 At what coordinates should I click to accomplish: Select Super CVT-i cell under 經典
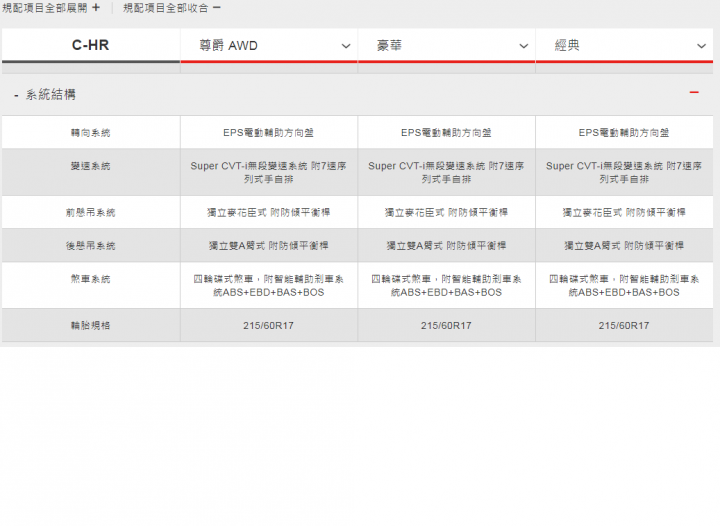point(624,172)
